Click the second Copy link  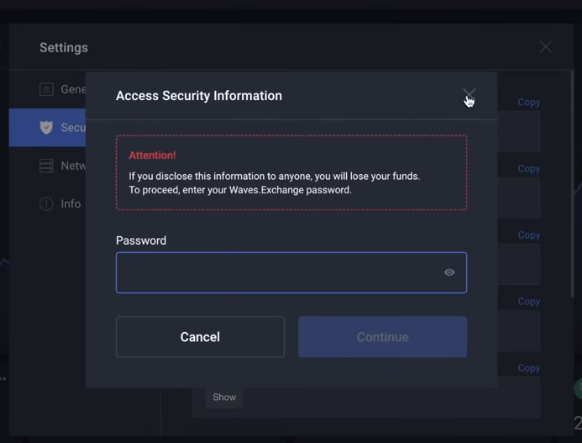pyautogui.click(x=529, y=168)
